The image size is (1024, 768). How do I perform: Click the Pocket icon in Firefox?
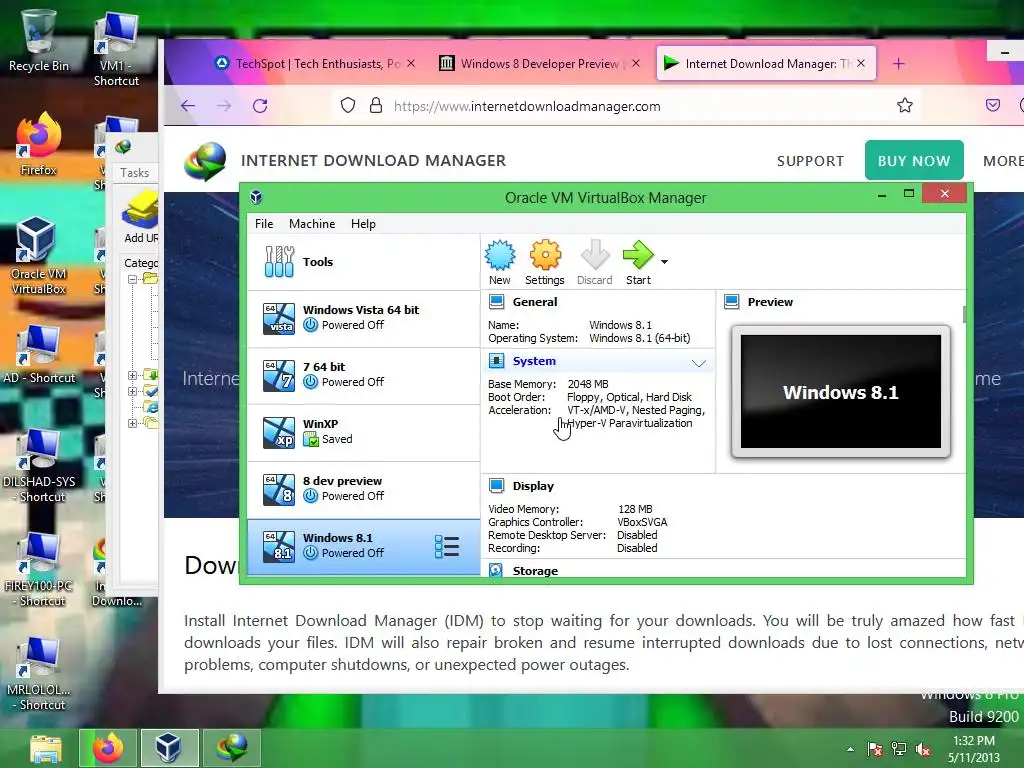pyautogui.click(x=993, y=105)
